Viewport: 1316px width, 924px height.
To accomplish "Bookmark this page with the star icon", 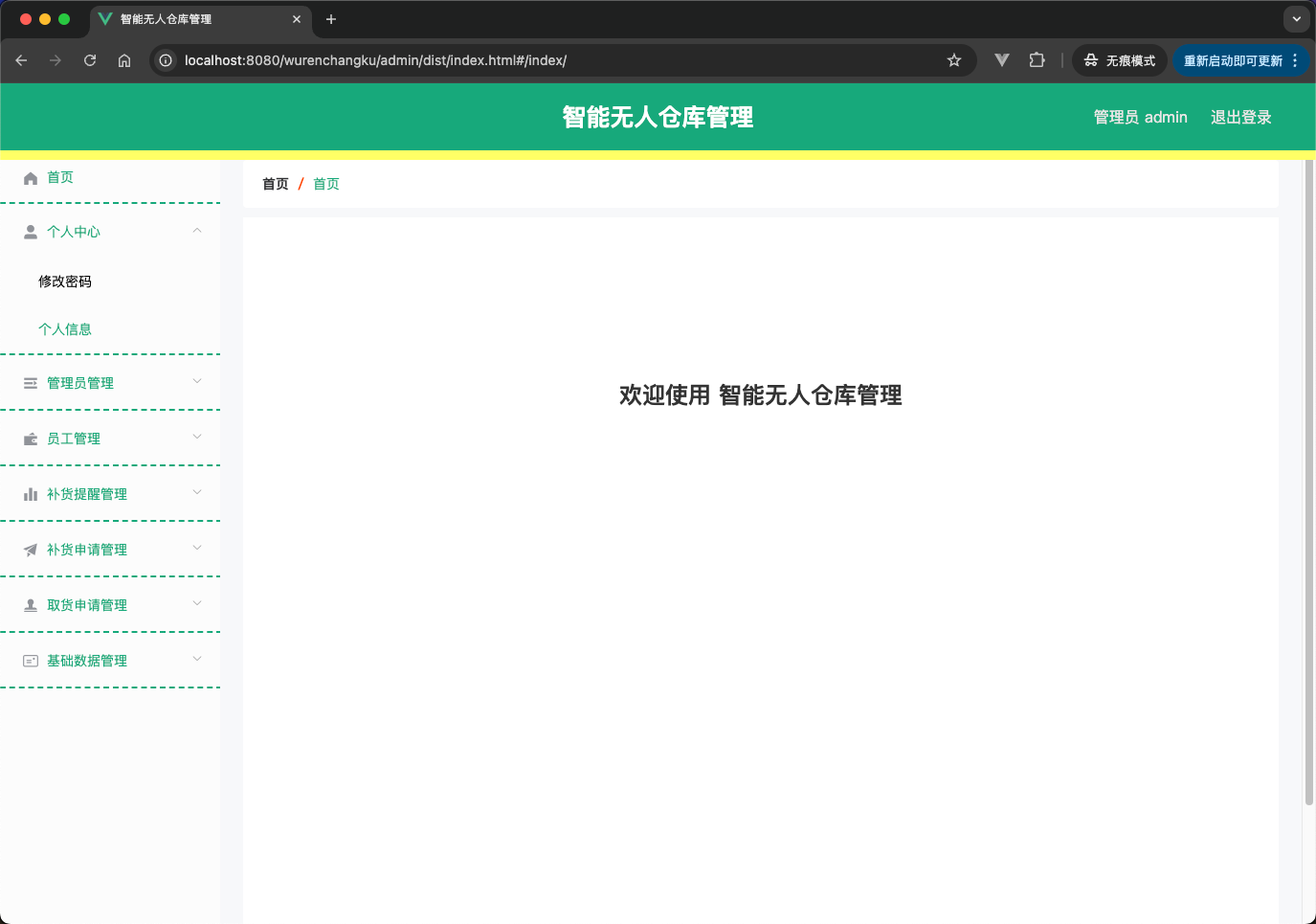I will (954, 60).
